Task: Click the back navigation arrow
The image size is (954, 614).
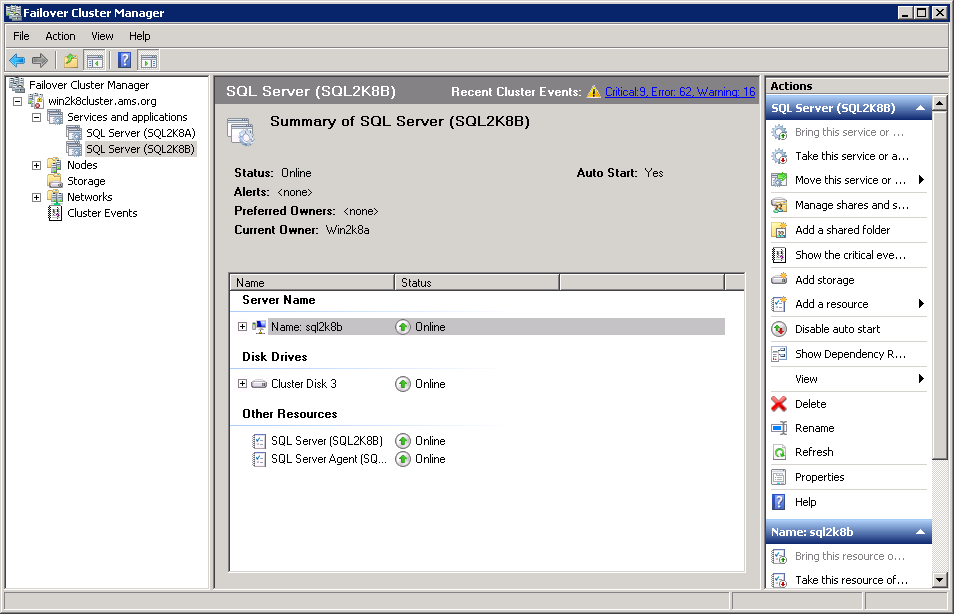Action: [x=17, y=60]
